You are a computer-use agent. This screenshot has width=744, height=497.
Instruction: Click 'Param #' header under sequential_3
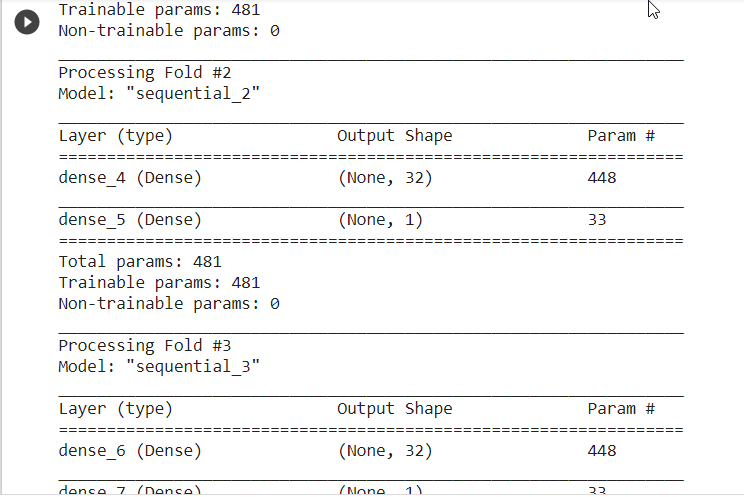point(621,409)
